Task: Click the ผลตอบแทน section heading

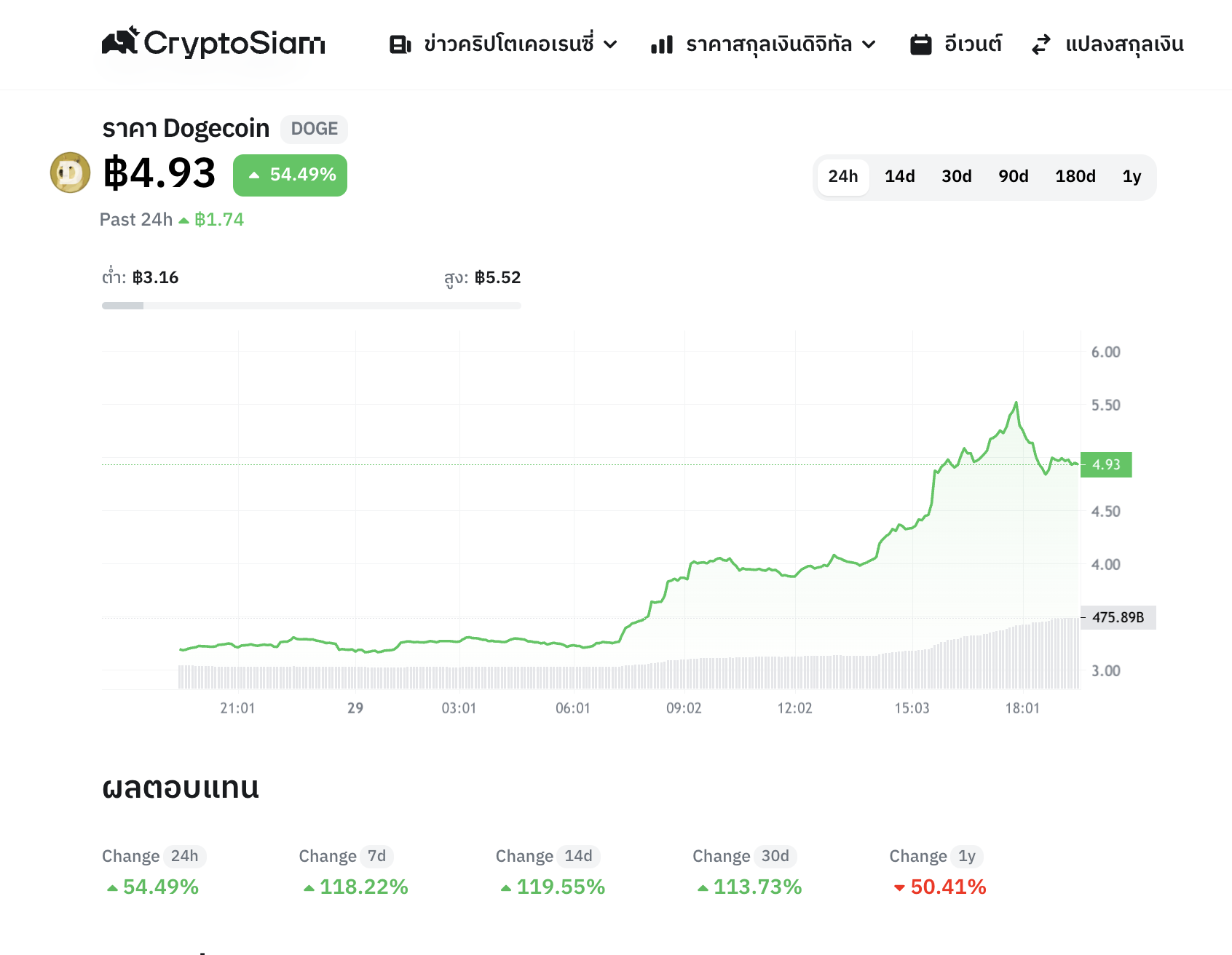Action: (x=181, y=788)
